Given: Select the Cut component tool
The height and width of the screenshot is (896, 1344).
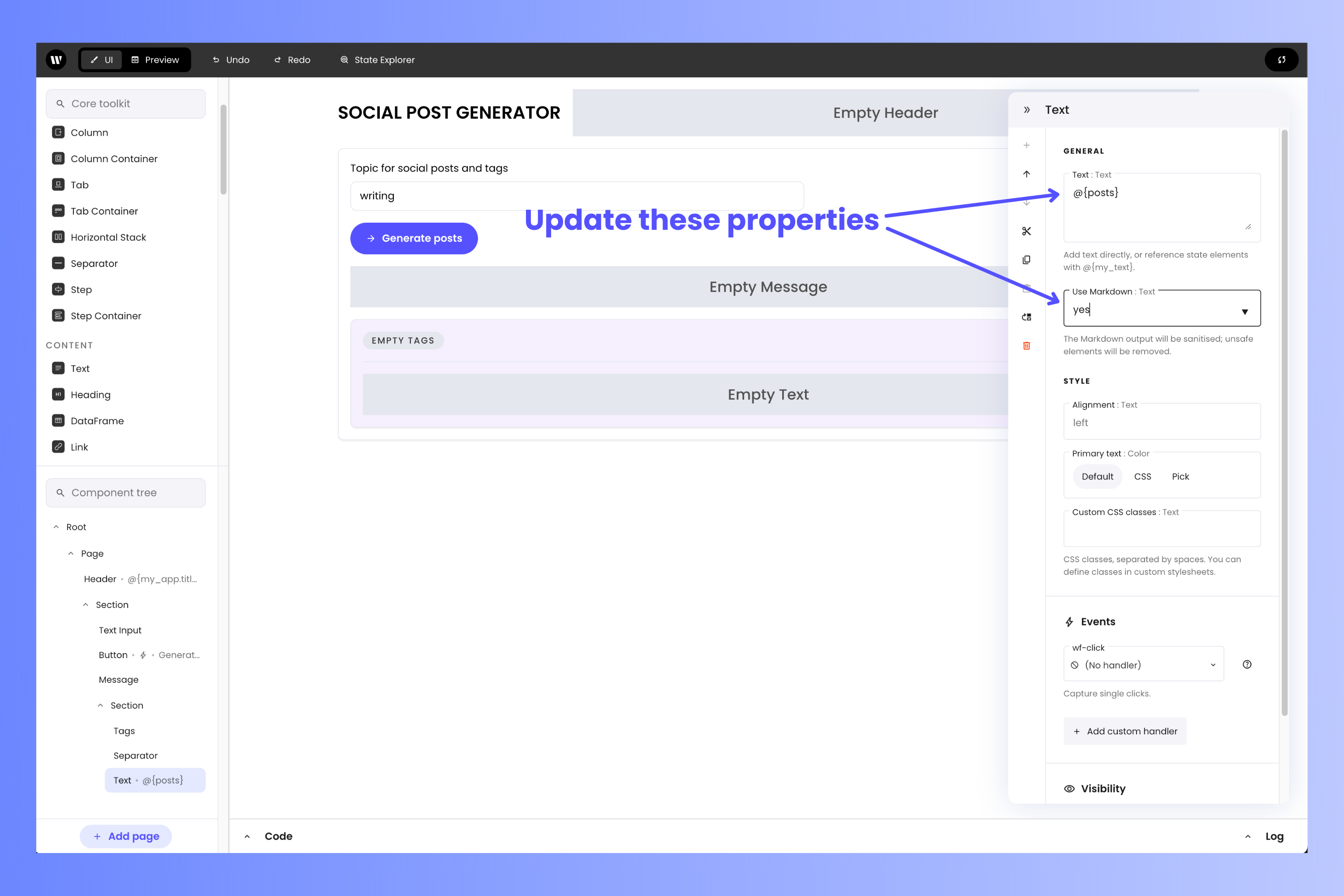Looking at the screenshot, I should click(1027, 232).
